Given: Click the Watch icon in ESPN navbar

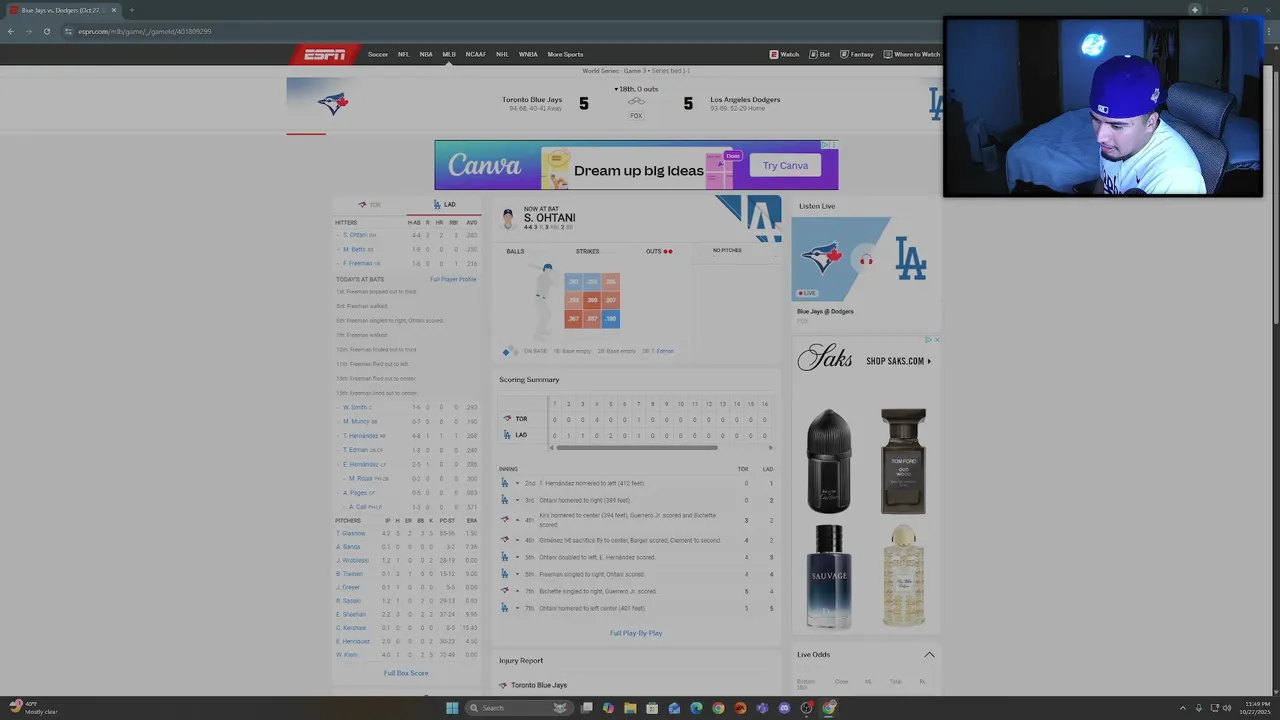Looking at the screenshot, I should click(x=774, y=54).
